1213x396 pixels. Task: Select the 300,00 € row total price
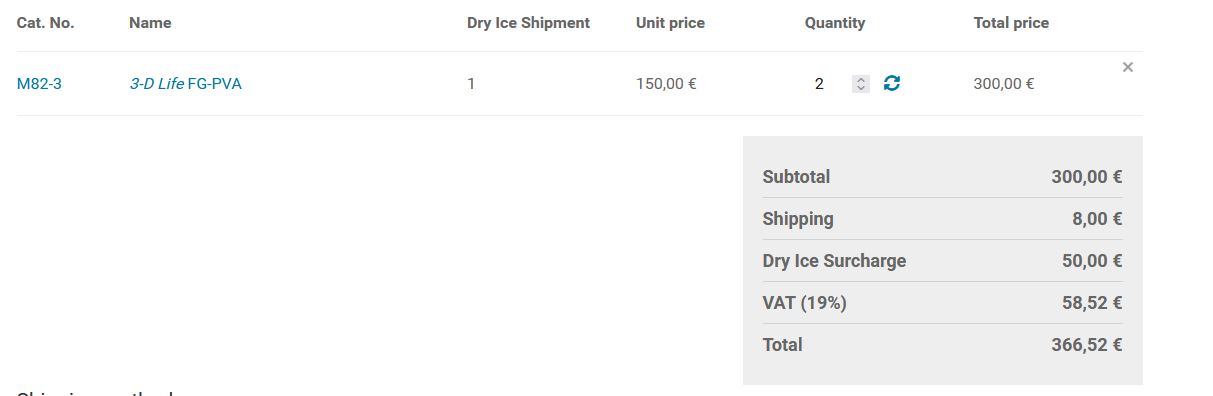click(1004, 84)
